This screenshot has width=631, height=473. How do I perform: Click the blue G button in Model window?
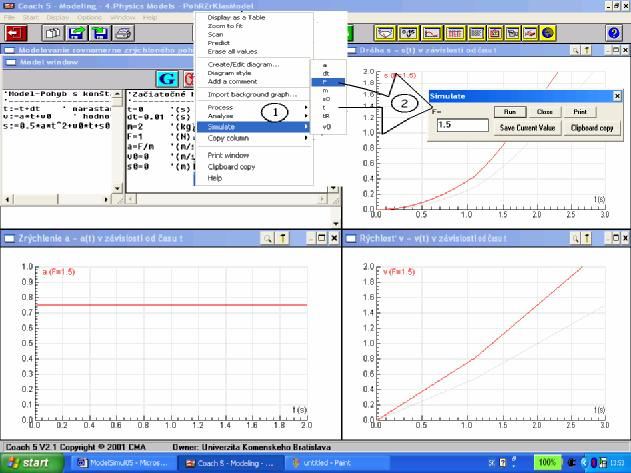click(167, 78)
